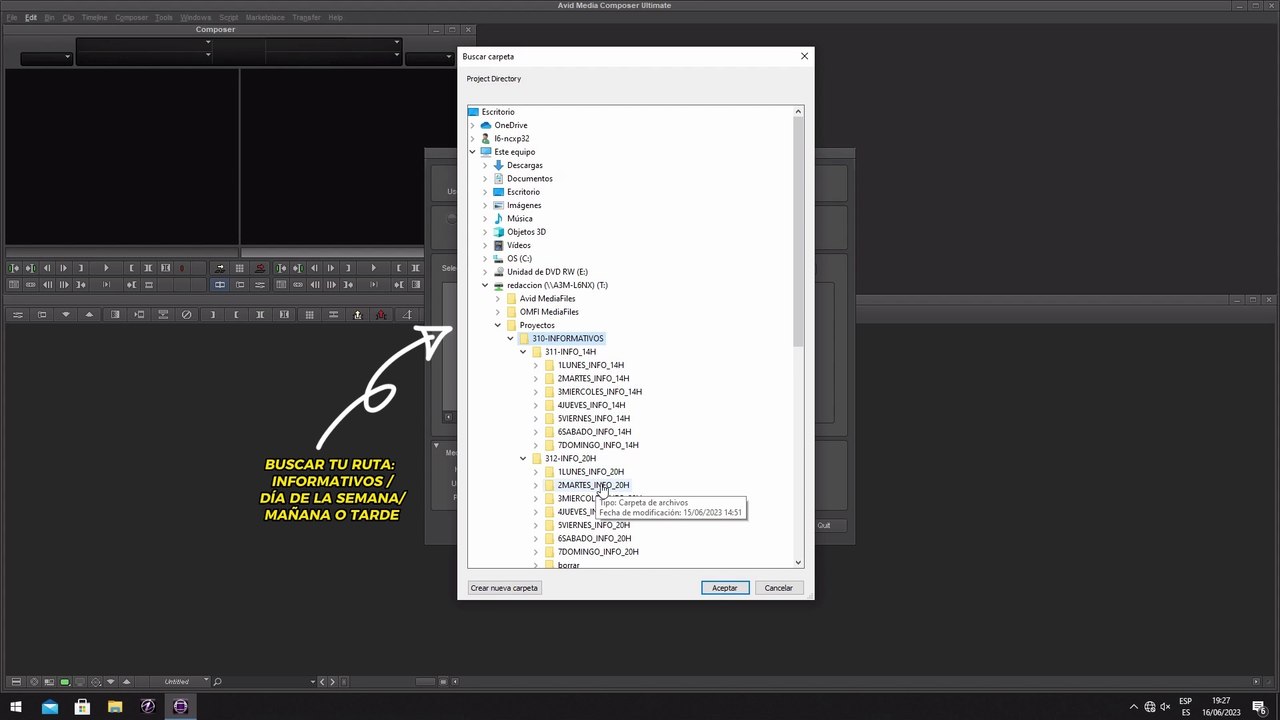The height and width of the screenshot is (720, 1280).
Task: Close the Buscar carpeta dialog
Action: pos(804,56)
